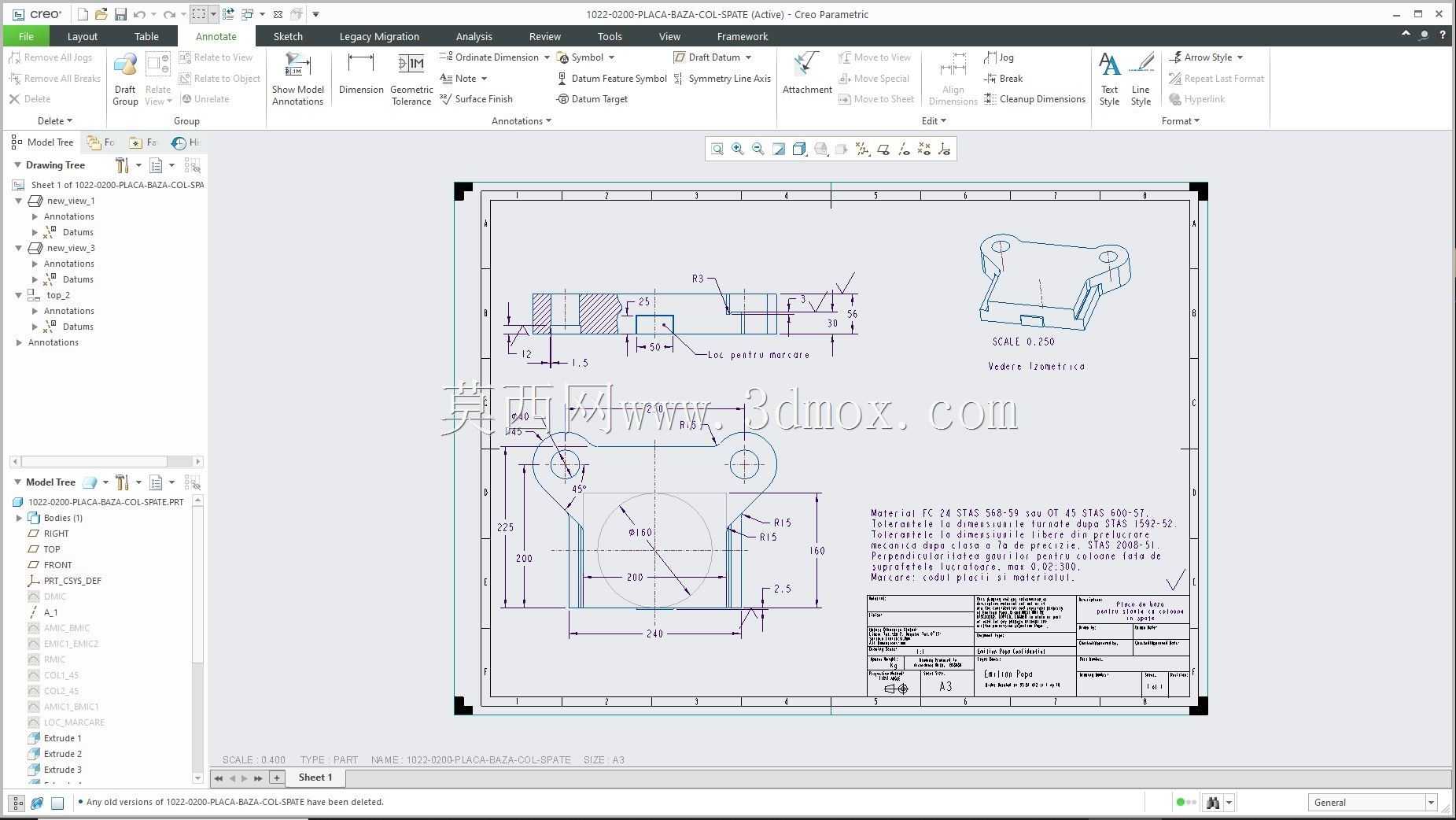The height and width of the screenshot is (820, 1456).
Task: Click the Cleanup Dimensions tool
Action: click(1034, 99)
